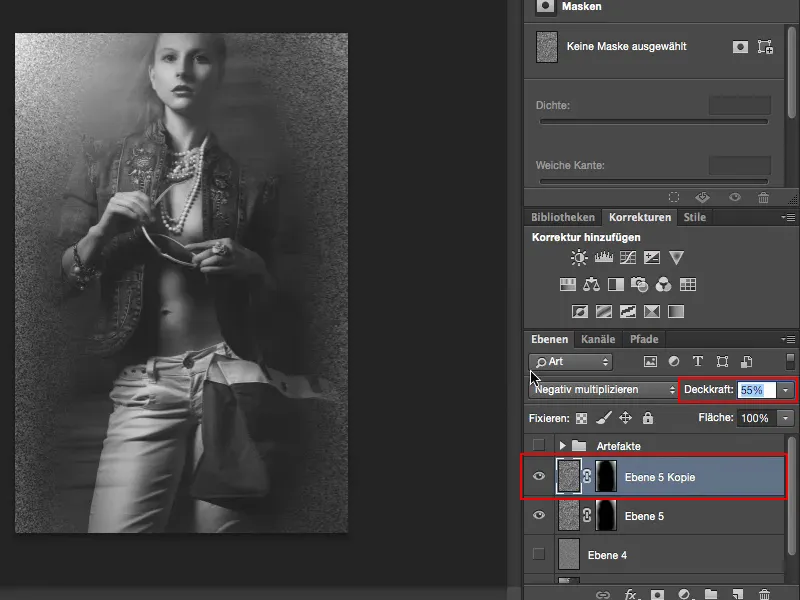
Task: Toggle visibility of Ebene 5
Action: click(x=540, y=515)
